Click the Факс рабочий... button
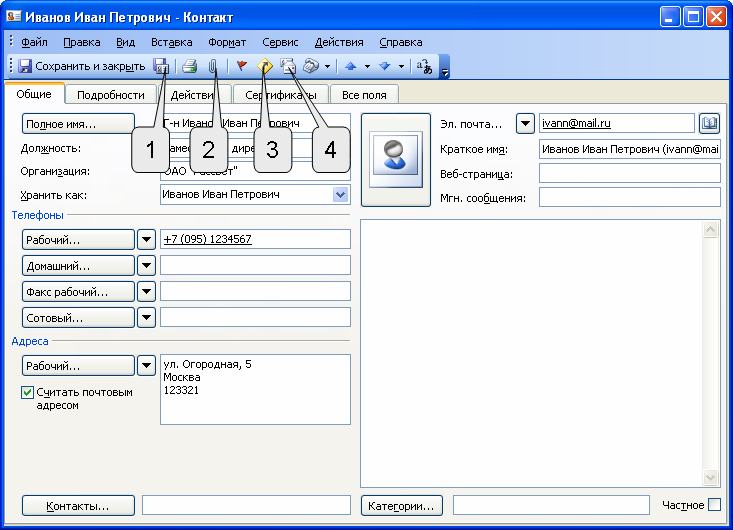The height and width of the screenshot is (530, 733). (x=78, y=292)
